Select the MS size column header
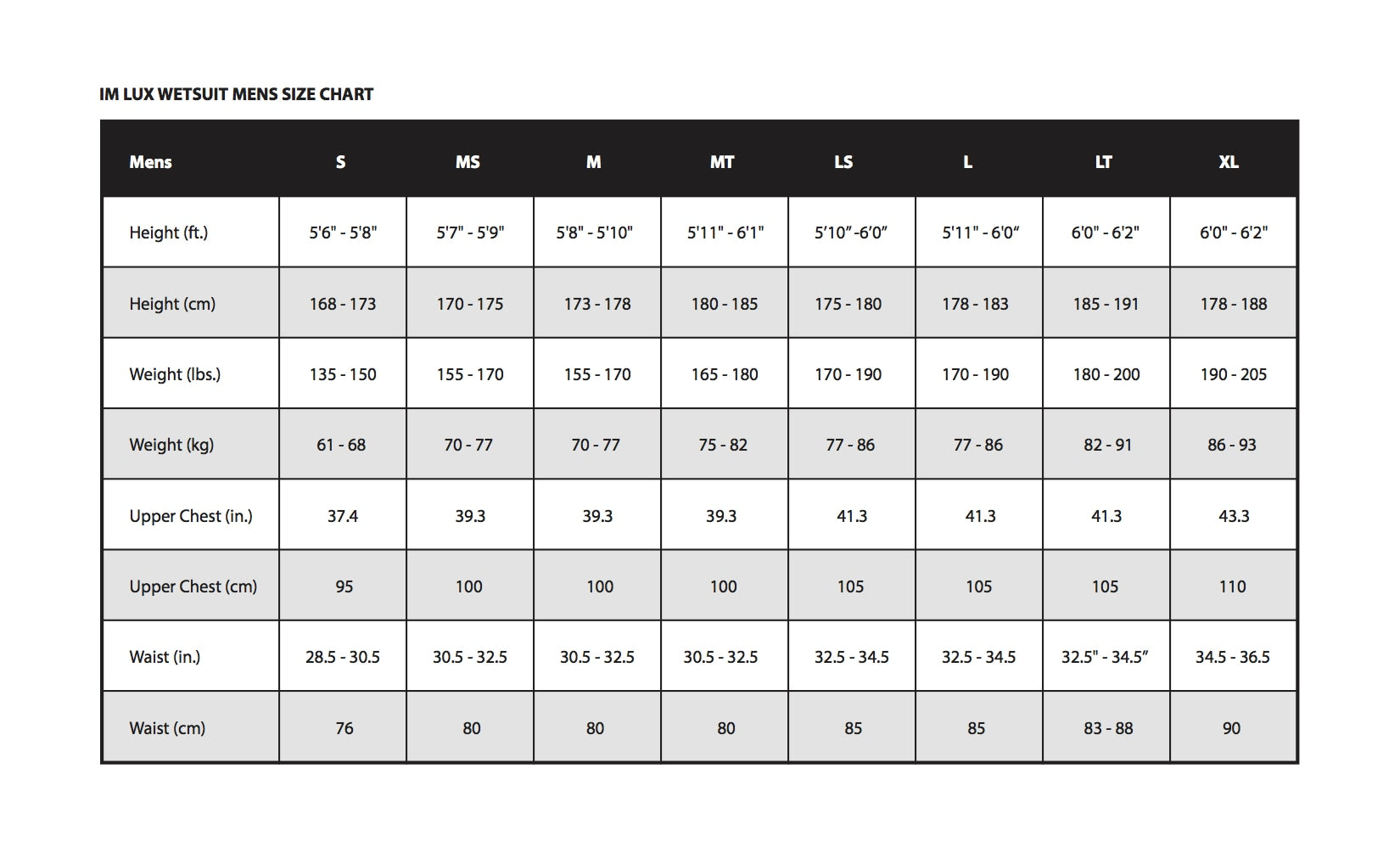 tap(468, 162)
